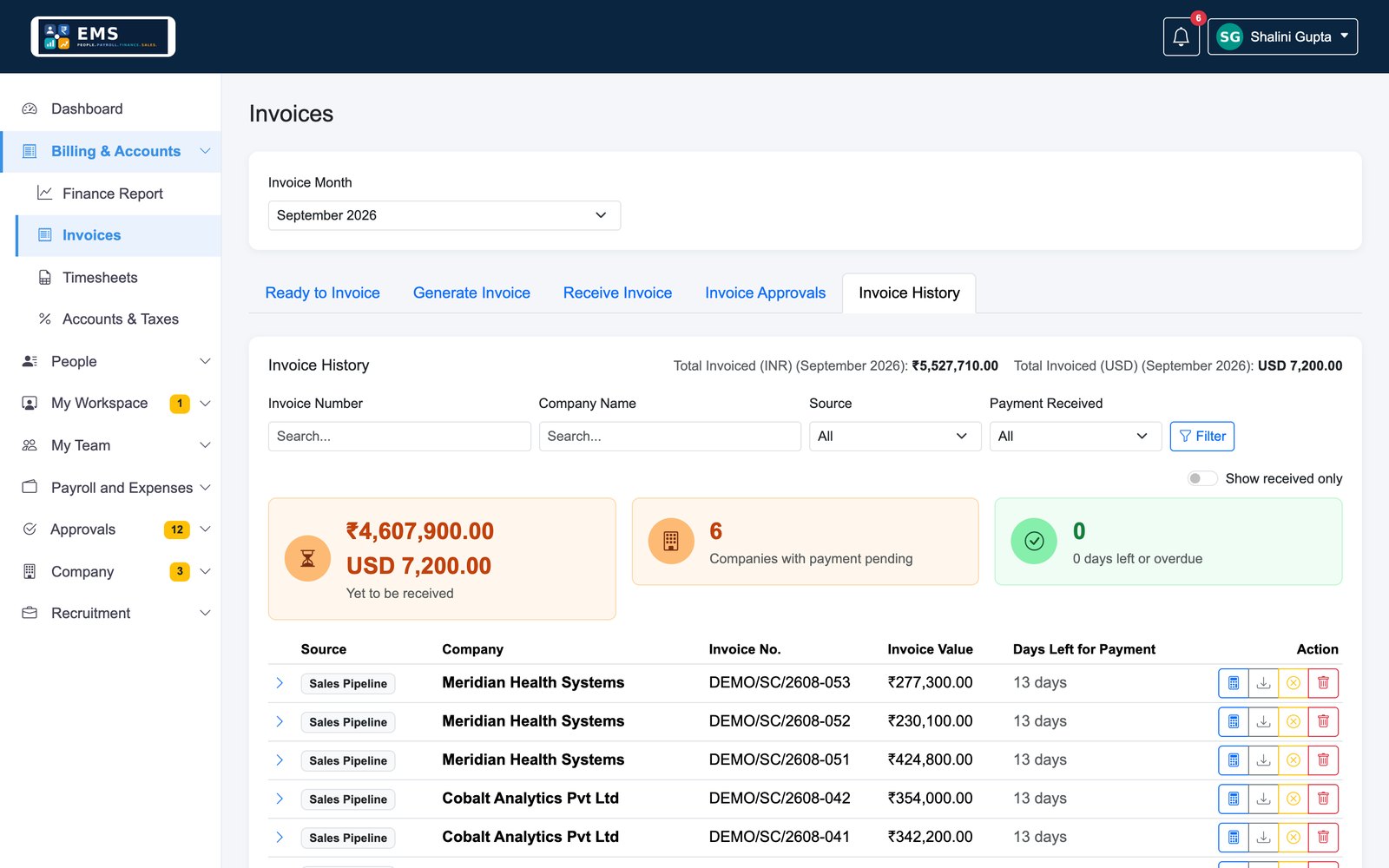Viewport: 1389px width, 868px height.
Task: Click the Filter button
Action: (1202, 437)
